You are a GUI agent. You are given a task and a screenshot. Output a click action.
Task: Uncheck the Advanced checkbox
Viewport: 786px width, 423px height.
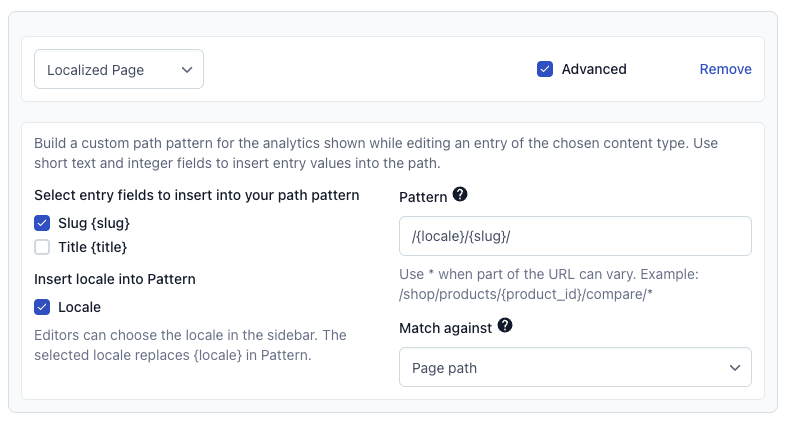coord(545,69)
